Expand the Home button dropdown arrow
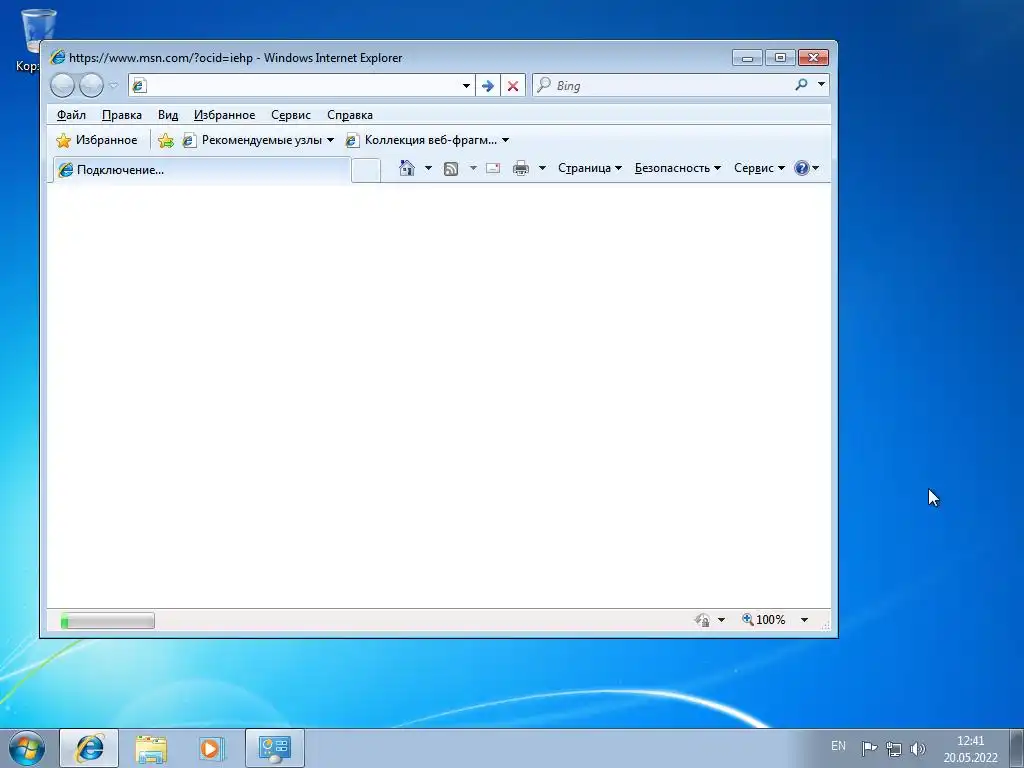 pos(428,168)
